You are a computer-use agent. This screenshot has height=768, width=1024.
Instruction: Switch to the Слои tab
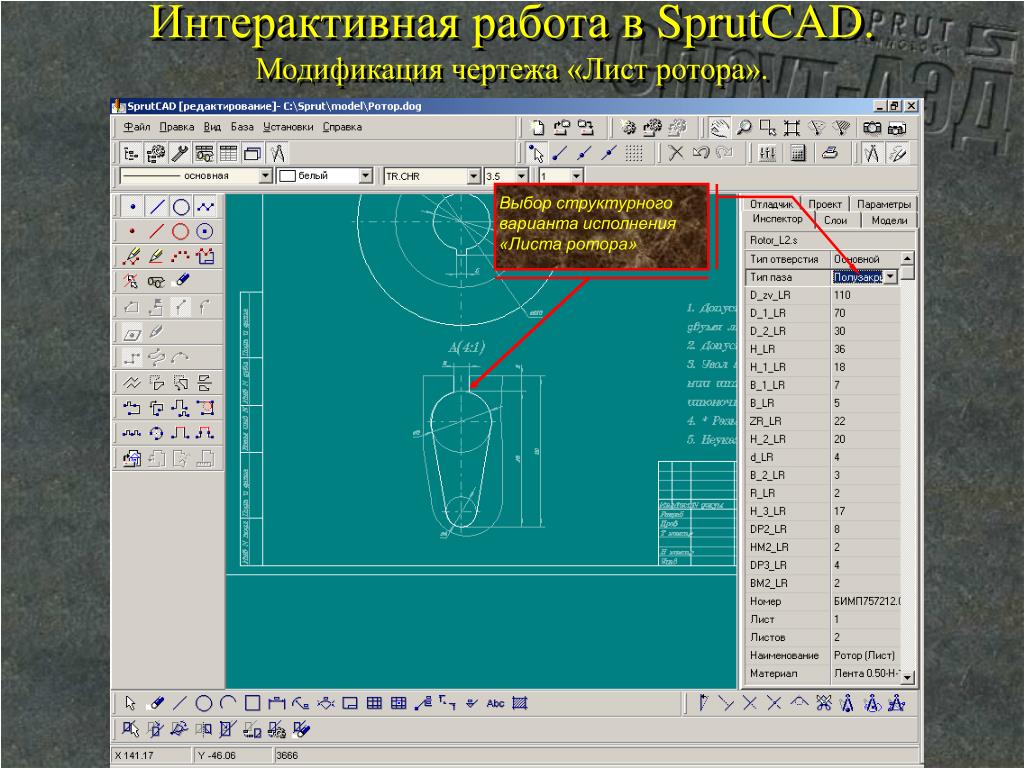835,221
